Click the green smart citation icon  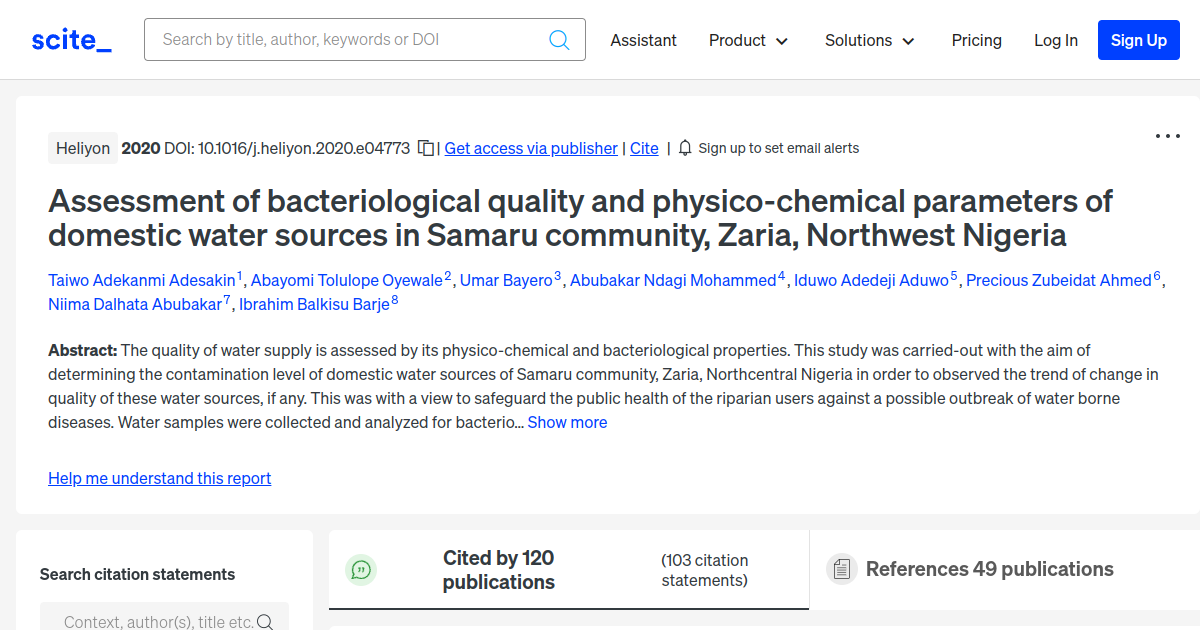361,570
